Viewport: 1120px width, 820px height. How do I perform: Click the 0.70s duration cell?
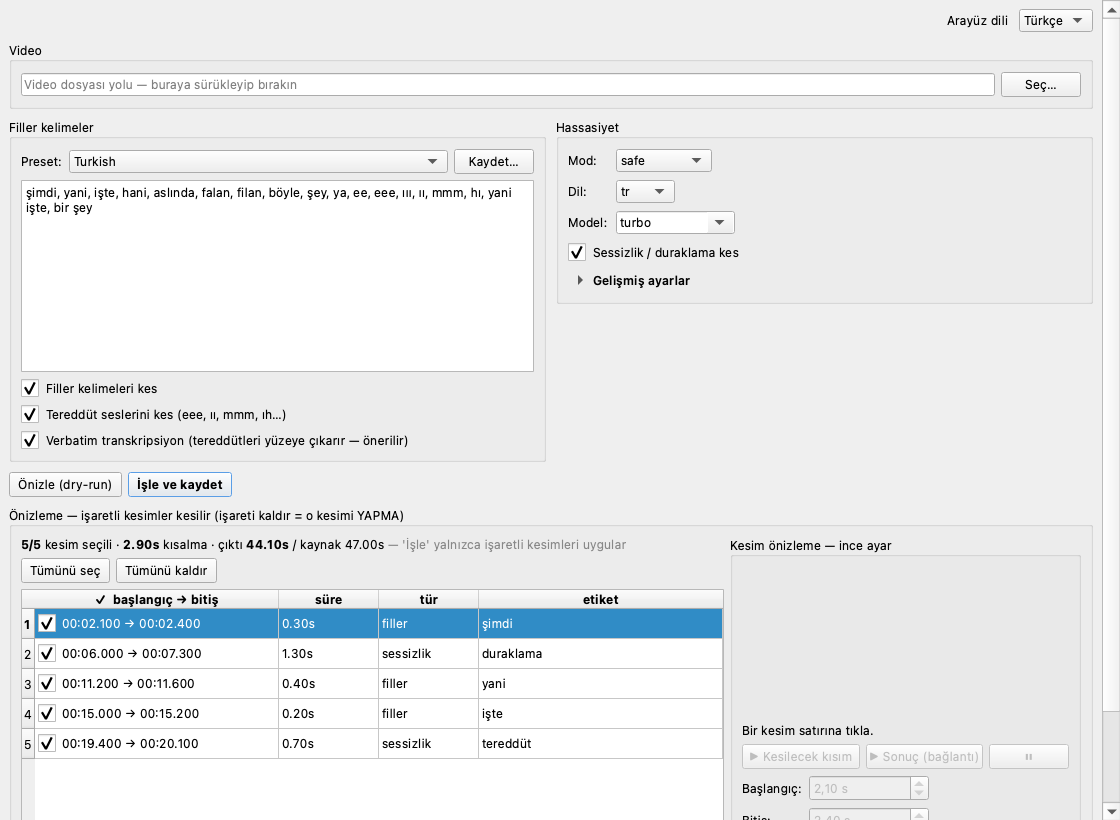click(x=329, y=744)
